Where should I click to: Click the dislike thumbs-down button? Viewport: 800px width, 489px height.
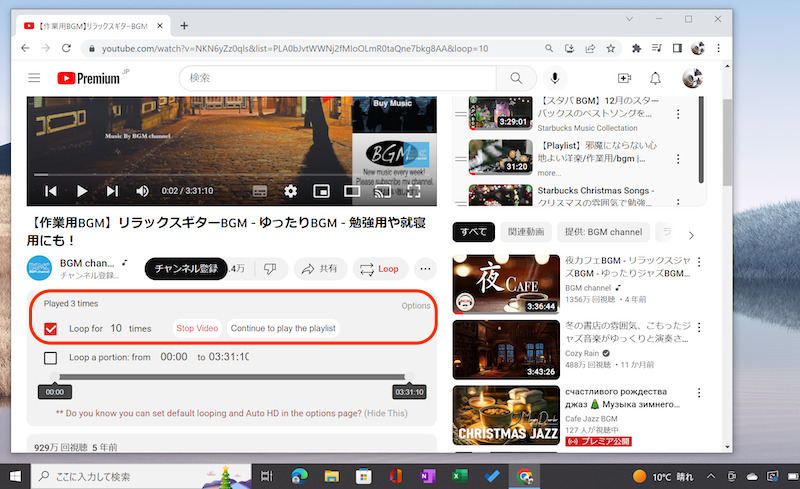[x=269, y=269]
